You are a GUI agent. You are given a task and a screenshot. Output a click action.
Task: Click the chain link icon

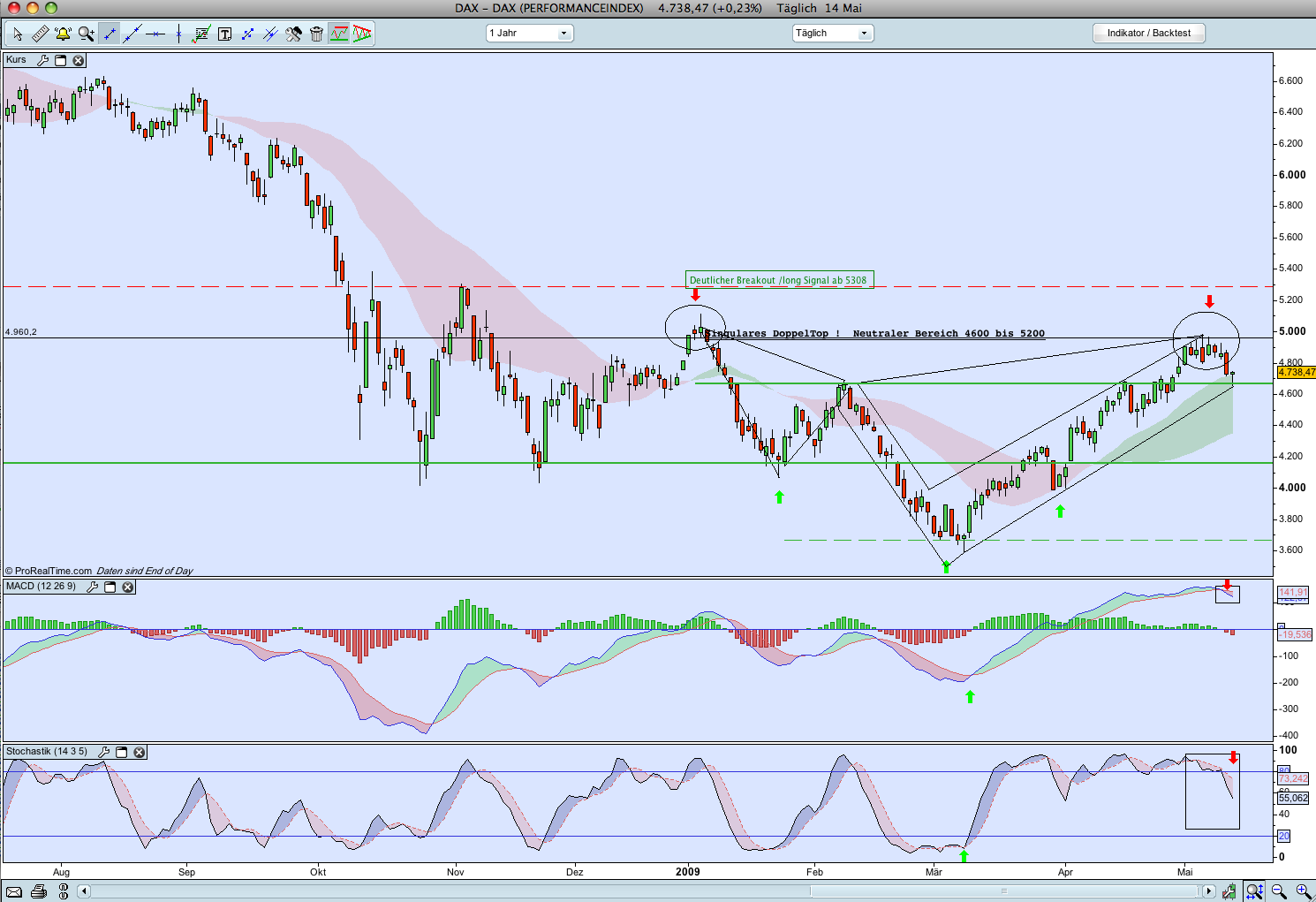pos(63,891)
